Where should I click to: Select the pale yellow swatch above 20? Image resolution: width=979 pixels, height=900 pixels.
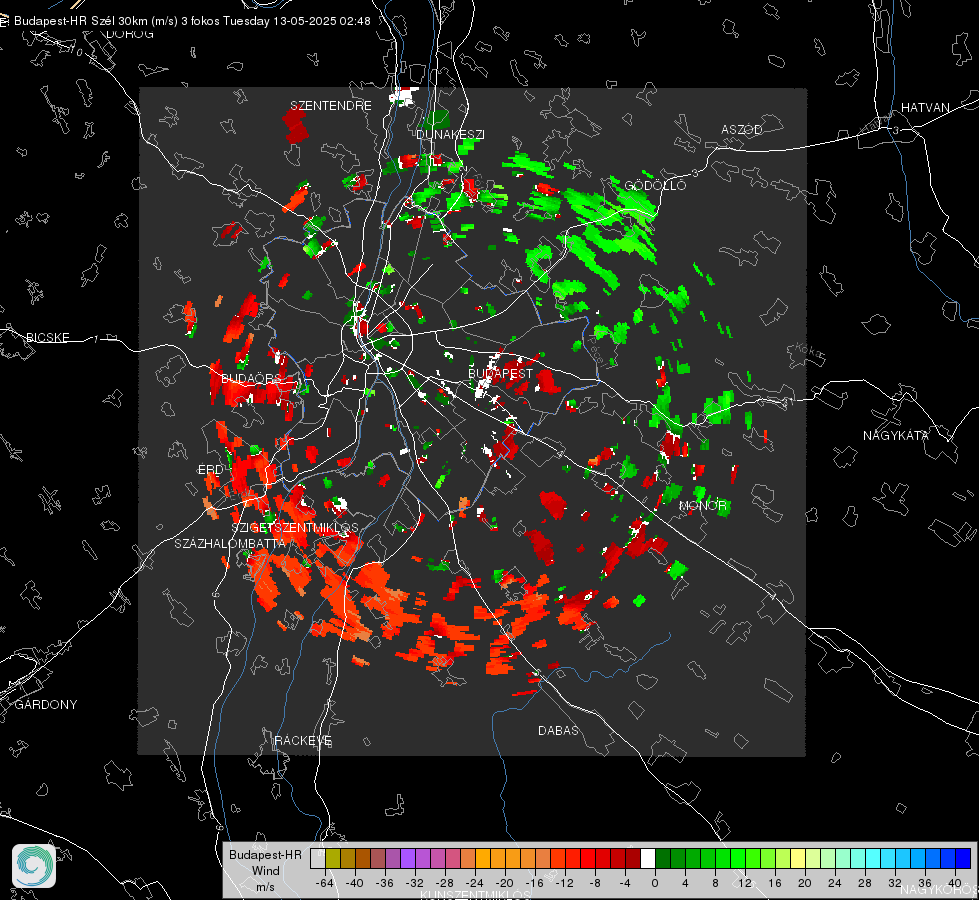[x=798, y=859]
